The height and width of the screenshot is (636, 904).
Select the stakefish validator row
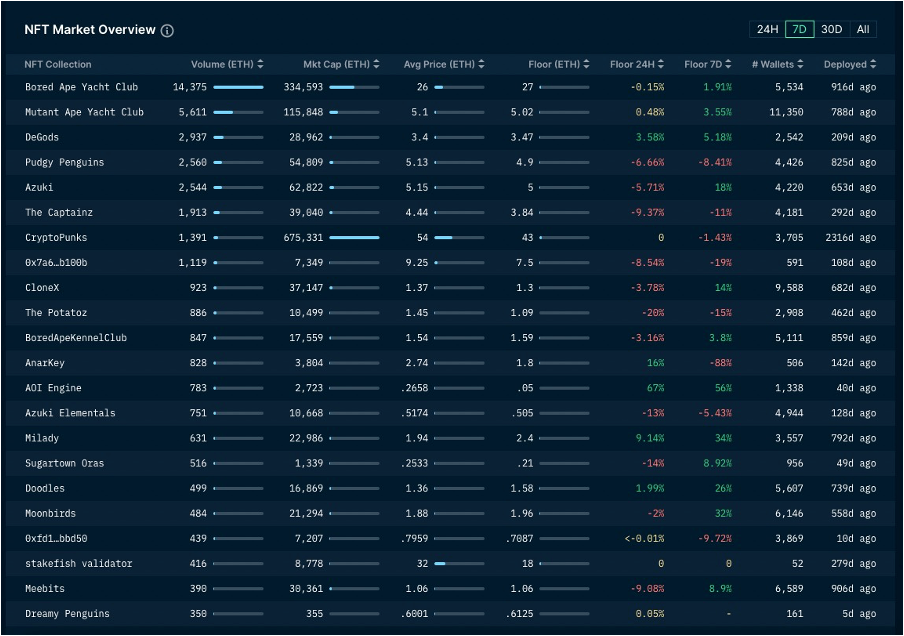click(x=78, y=564)
